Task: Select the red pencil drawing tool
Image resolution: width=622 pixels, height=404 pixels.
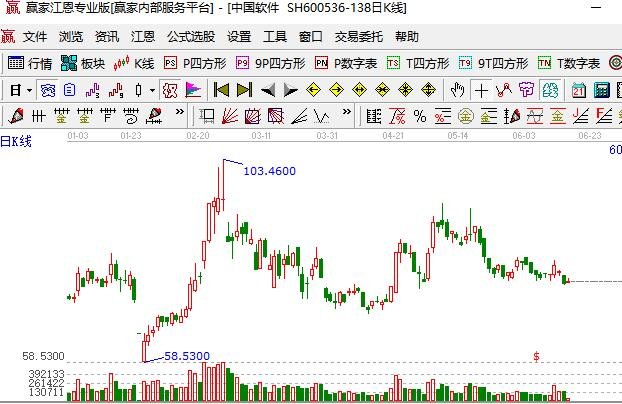Action: pos(16,116)
